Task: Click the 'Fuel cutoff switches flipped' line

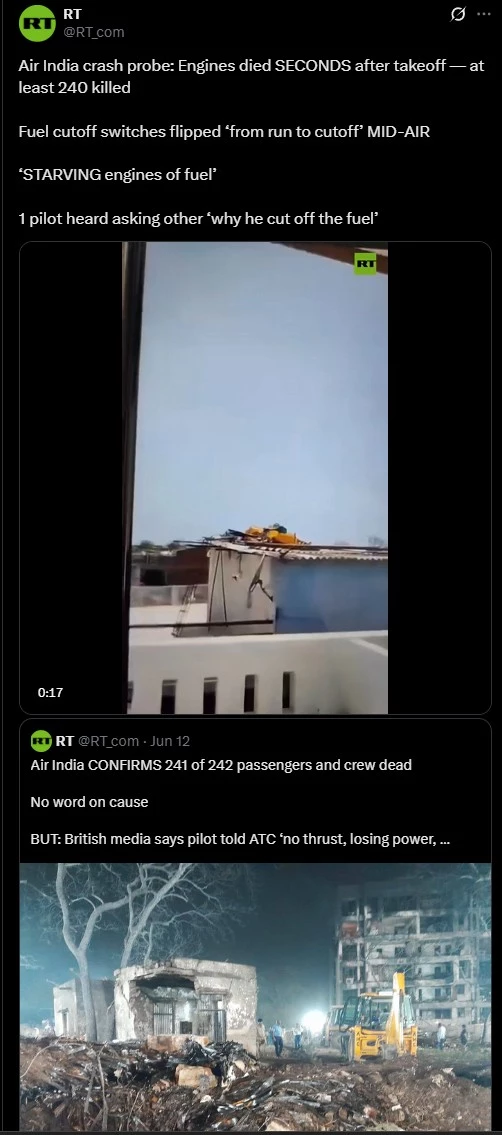Action: tap(224, 132)
